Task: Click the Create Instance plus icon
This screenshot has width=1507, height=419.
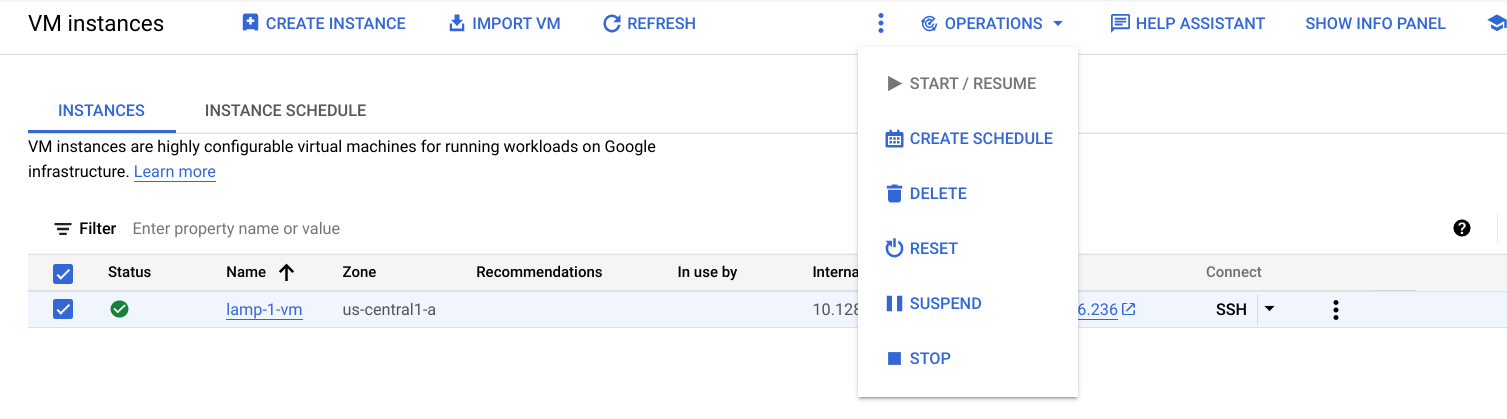Action: pyautogui.click(x=250, y=23)
